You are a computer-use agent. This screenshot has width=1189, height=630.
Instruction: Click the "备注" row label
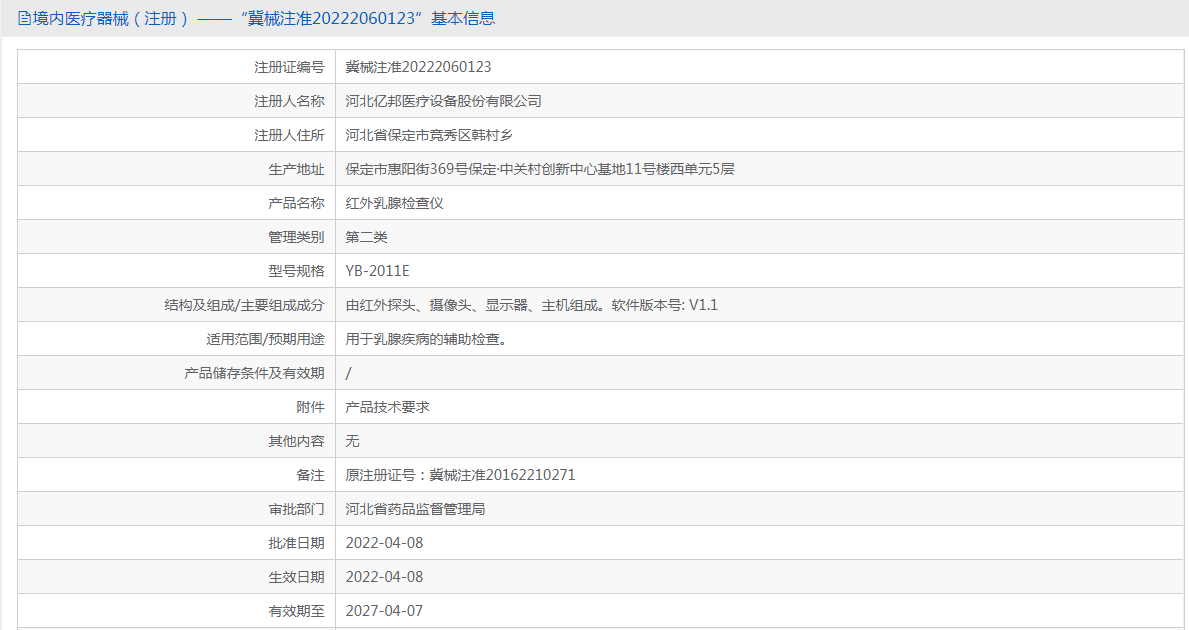(x=310, y=475)
